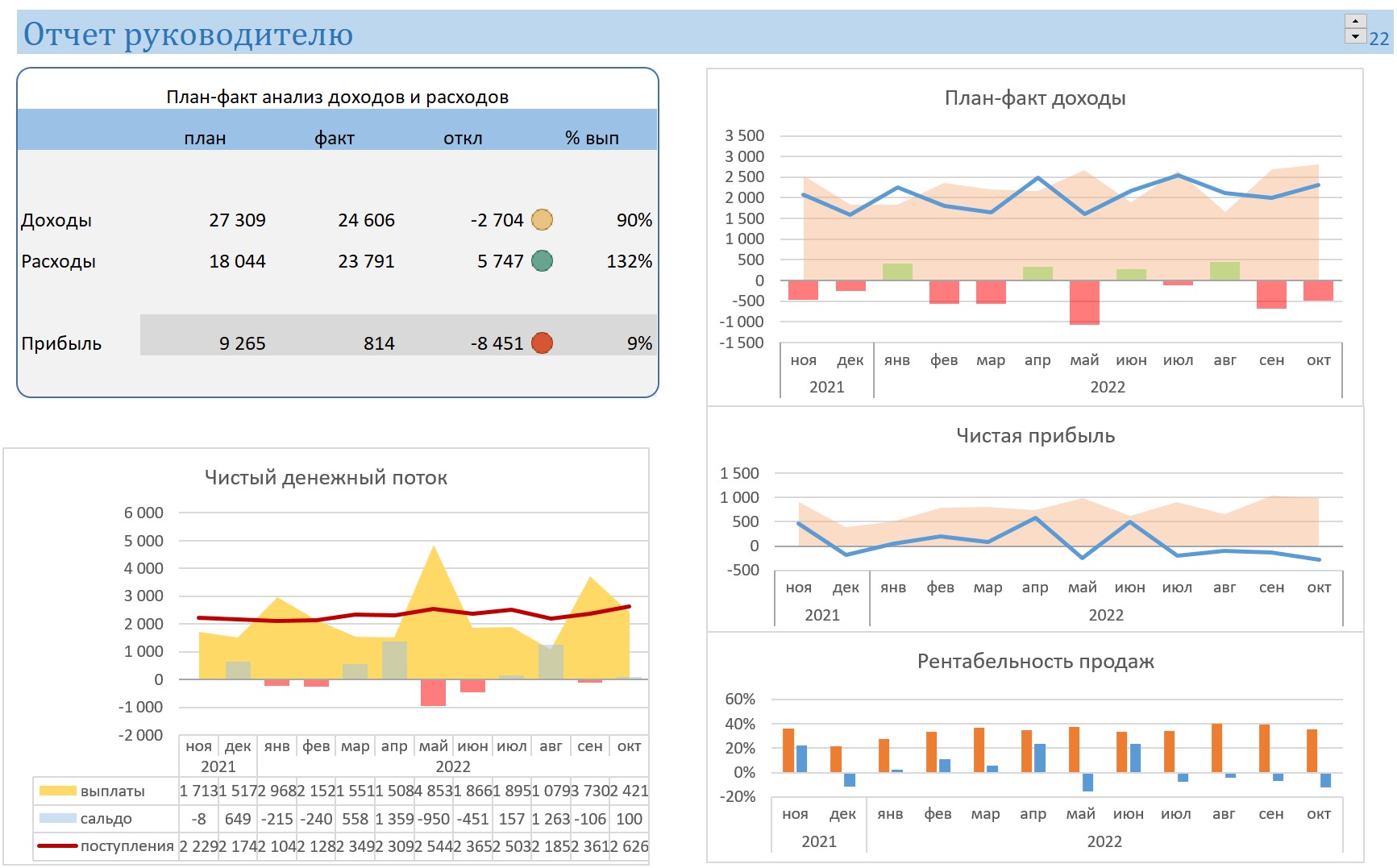The height and width of the screenshot is (868, 1397).
Task: Click the green status circle for Расходы
Action: pos(542,261)
